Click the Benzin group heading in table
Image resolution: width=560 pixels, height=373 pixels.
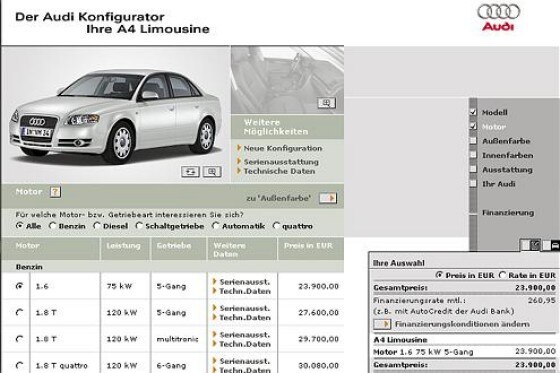29,267
